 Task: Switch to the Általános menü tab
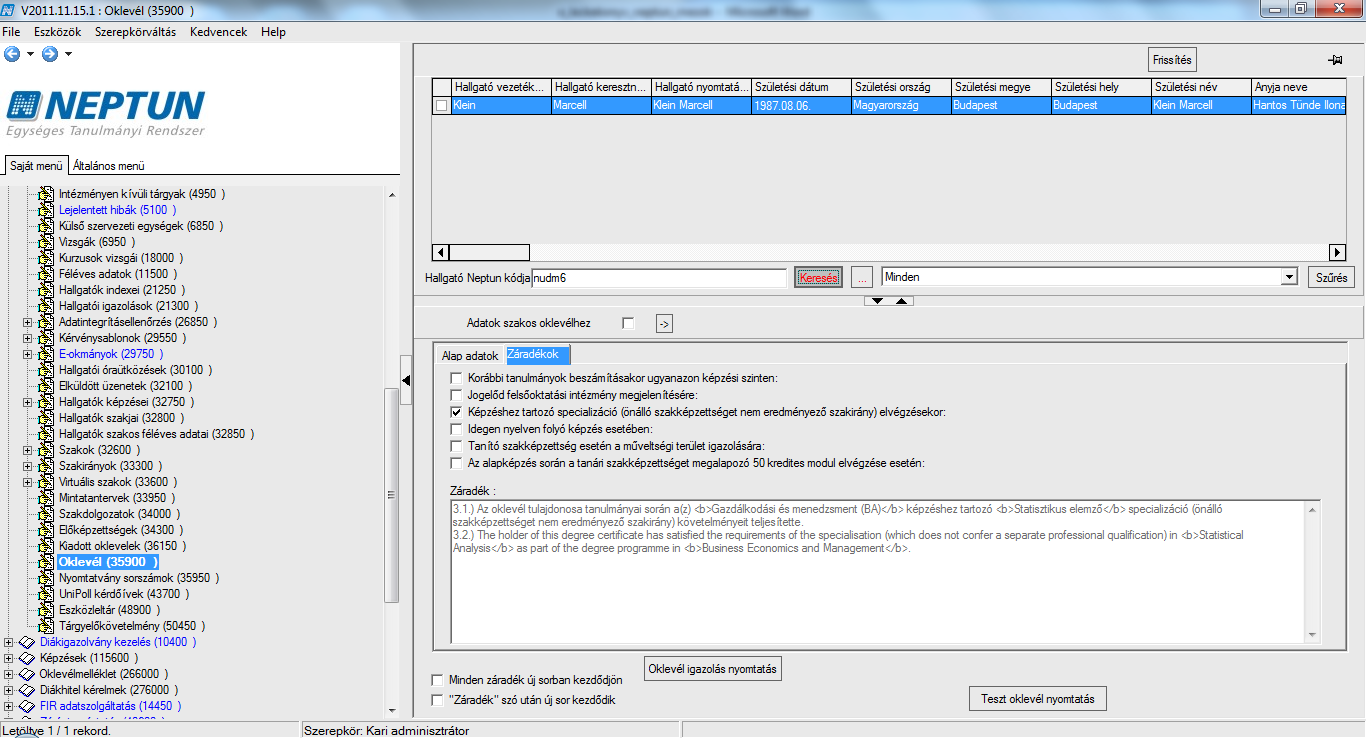click(109, 166)
